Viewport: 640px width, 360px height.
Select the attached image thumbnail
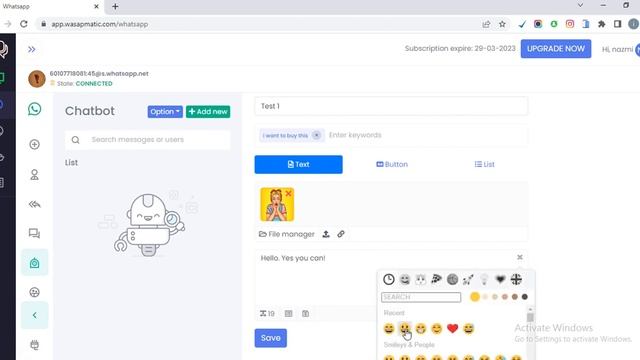point(277,204)
